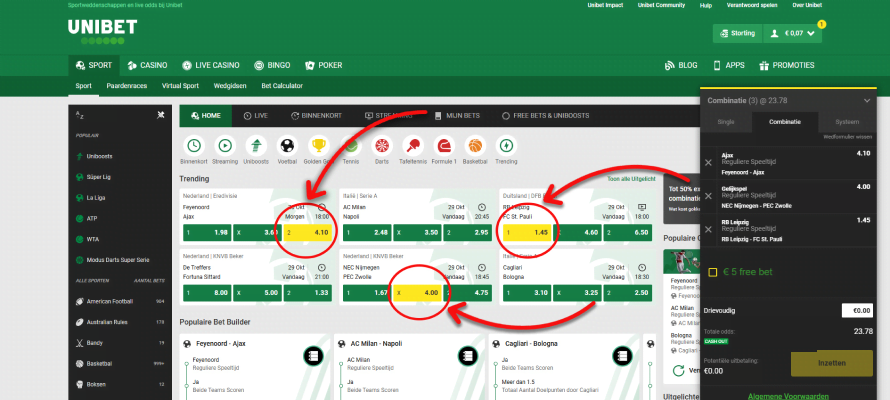Viewport: 890px width, 400px height.
Task: Go to POKER in the main menu
Action: click(324, 65)
